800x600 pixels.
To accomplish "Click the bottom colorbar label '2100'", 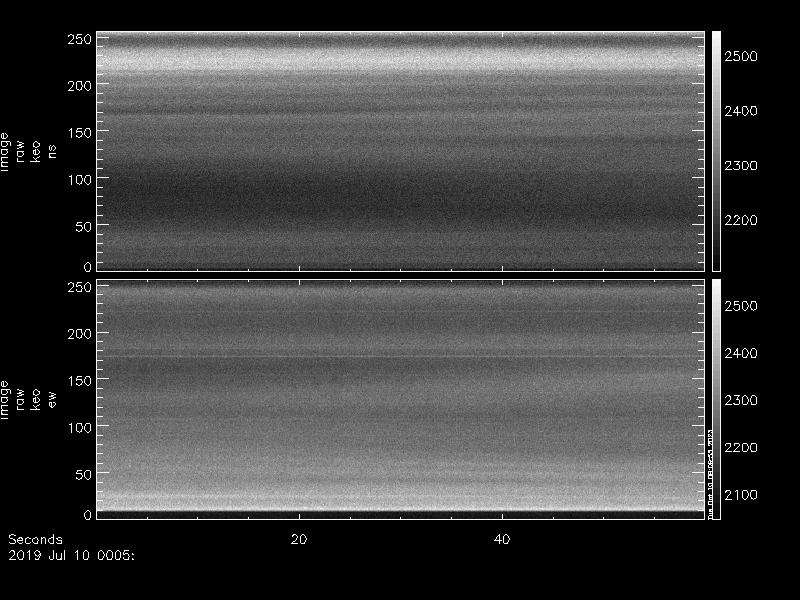I will pos(741,494).
